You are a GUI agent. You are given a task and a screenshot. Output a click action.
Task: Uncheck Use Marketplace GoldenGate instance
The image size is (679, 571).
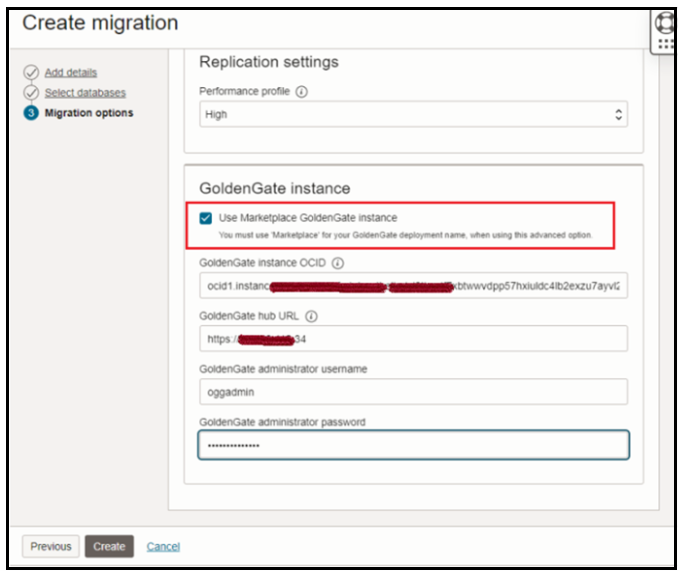(206, 218)
